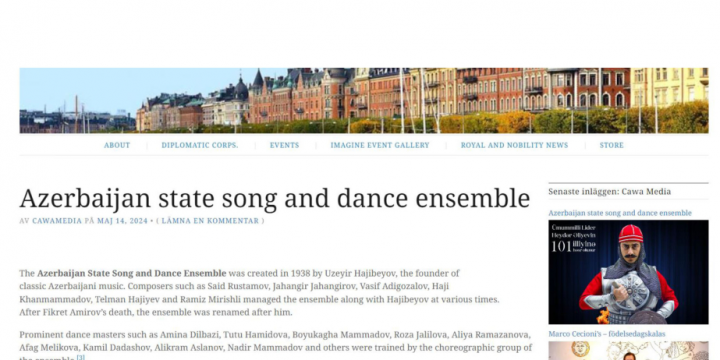Screen dimensions: 720x360
Task: Open the article title Azerbaijan state song heading
Action: (275, 198)
